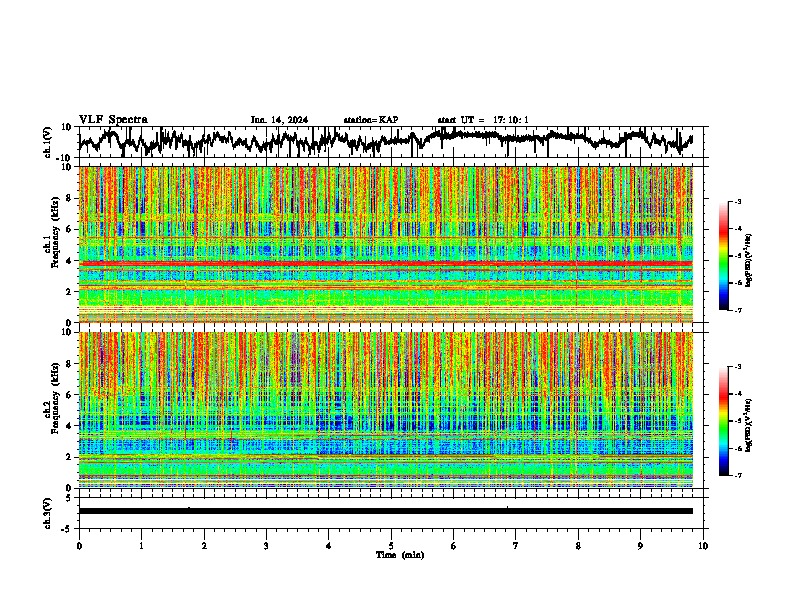Select the 'start UT = 17:10: 1' text
The width and height of the screenshot is (792, 612).
[483, 120]
